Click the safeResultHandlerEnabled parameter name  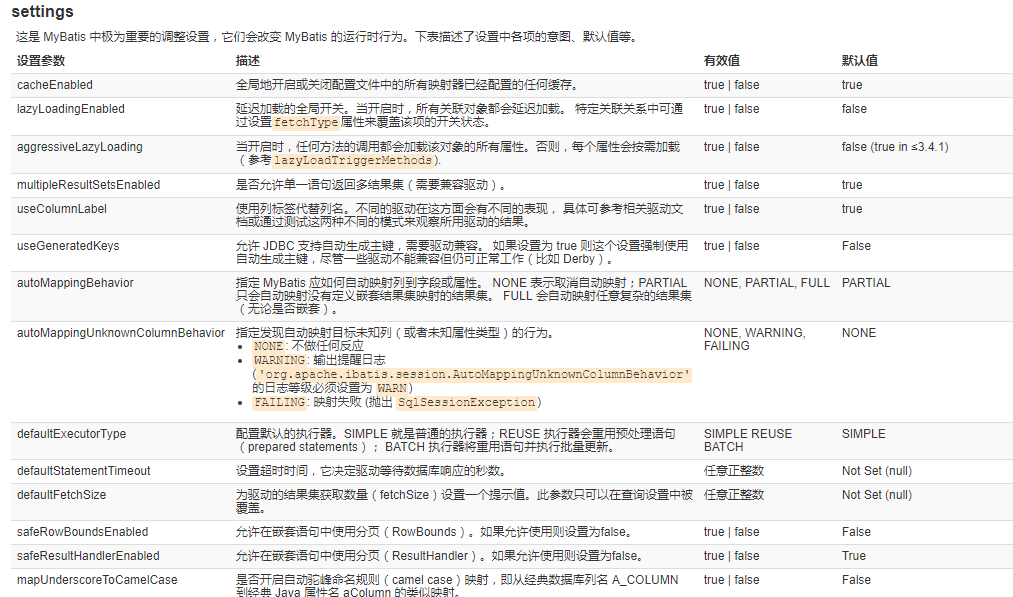click(x=88, y=556)
